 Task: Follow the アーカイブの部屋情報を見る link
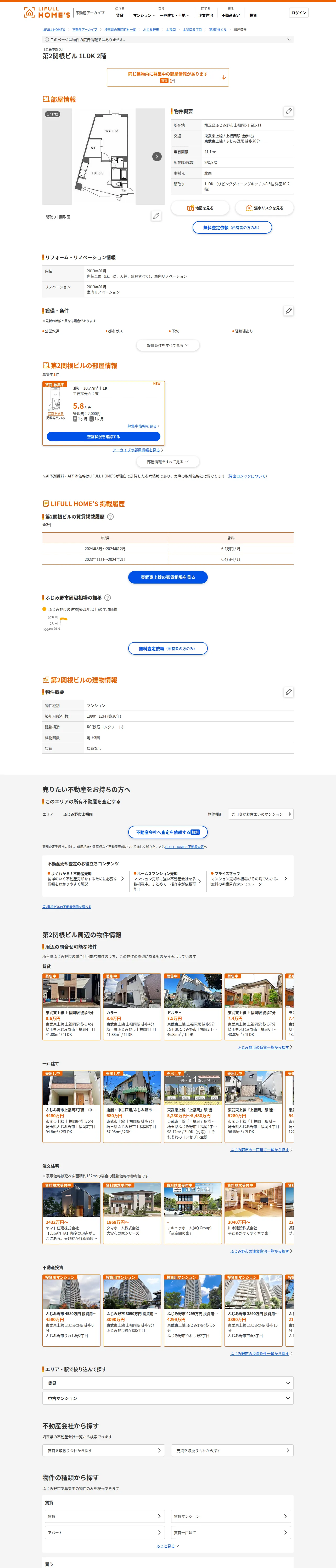(x=138, y=450)
